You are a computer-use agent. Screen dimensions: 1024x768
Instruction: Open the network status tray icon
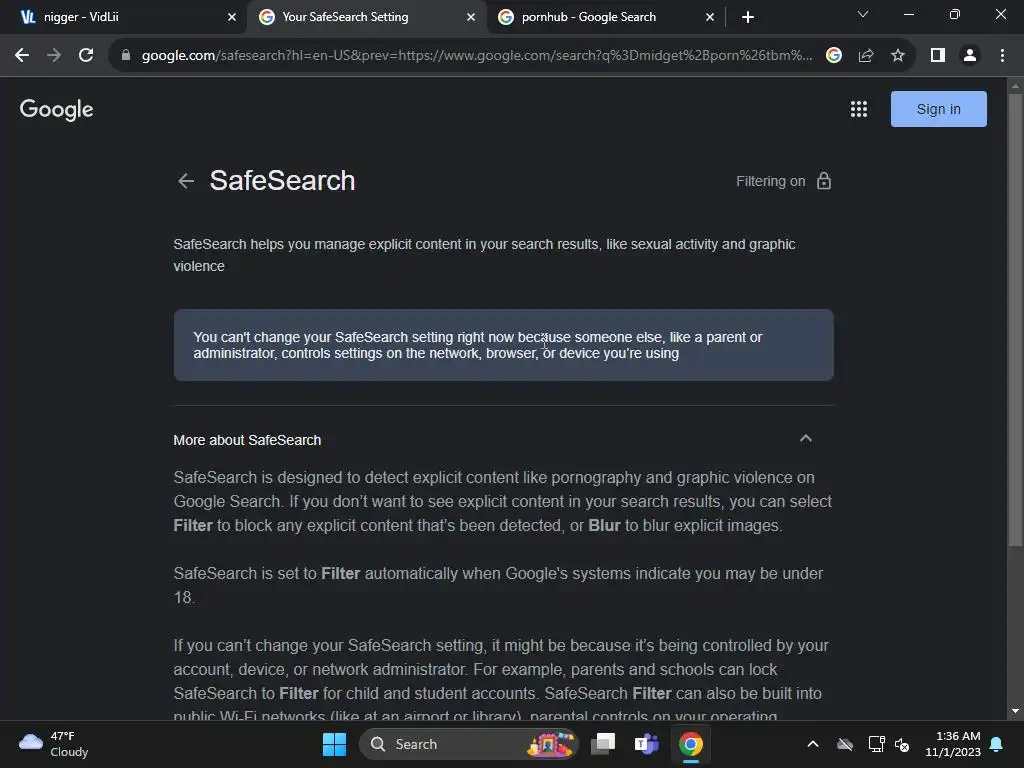[876, 744]
